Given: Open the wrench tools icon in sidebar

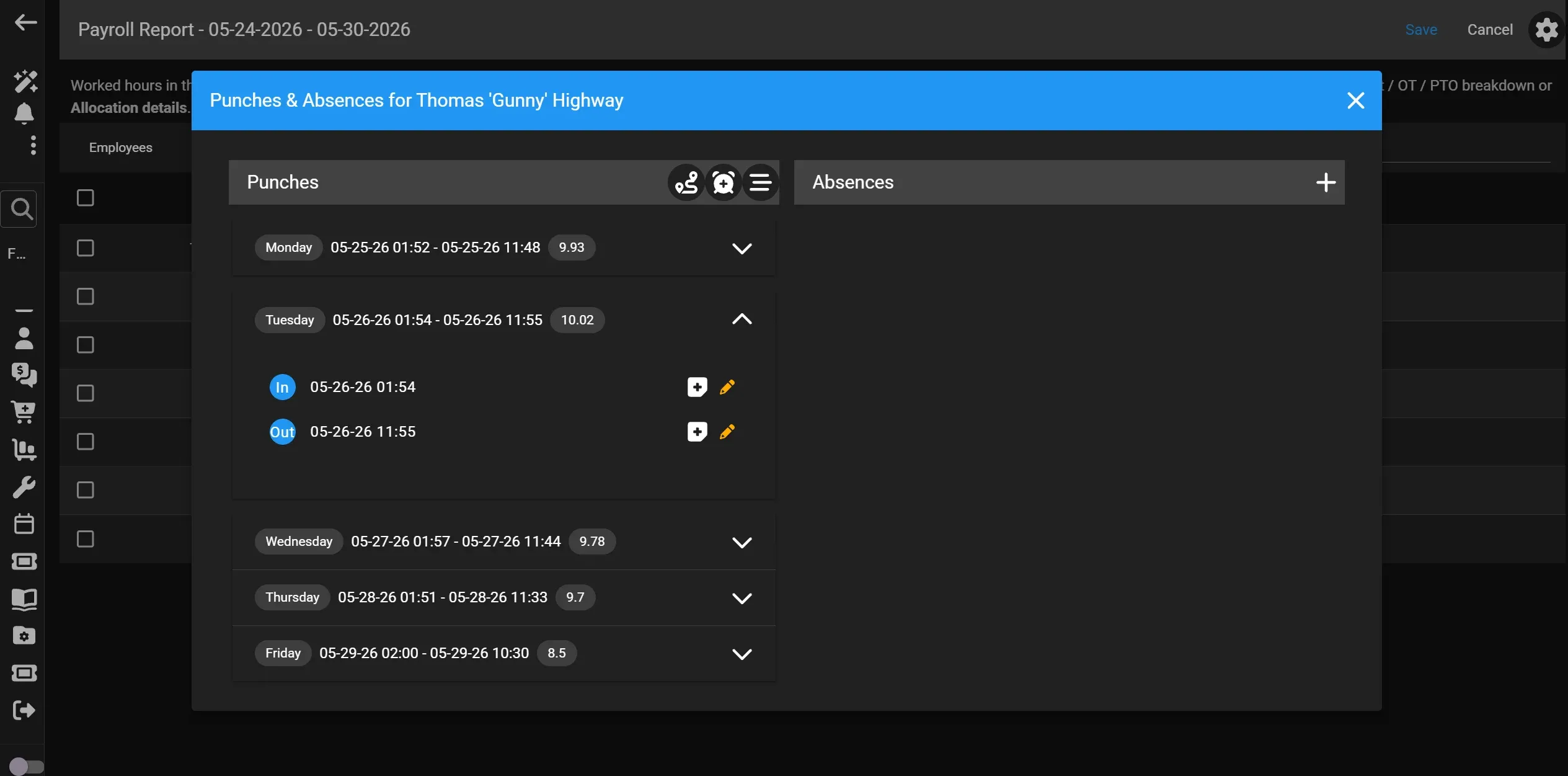Looking at the screenshot, I should 24,487.
